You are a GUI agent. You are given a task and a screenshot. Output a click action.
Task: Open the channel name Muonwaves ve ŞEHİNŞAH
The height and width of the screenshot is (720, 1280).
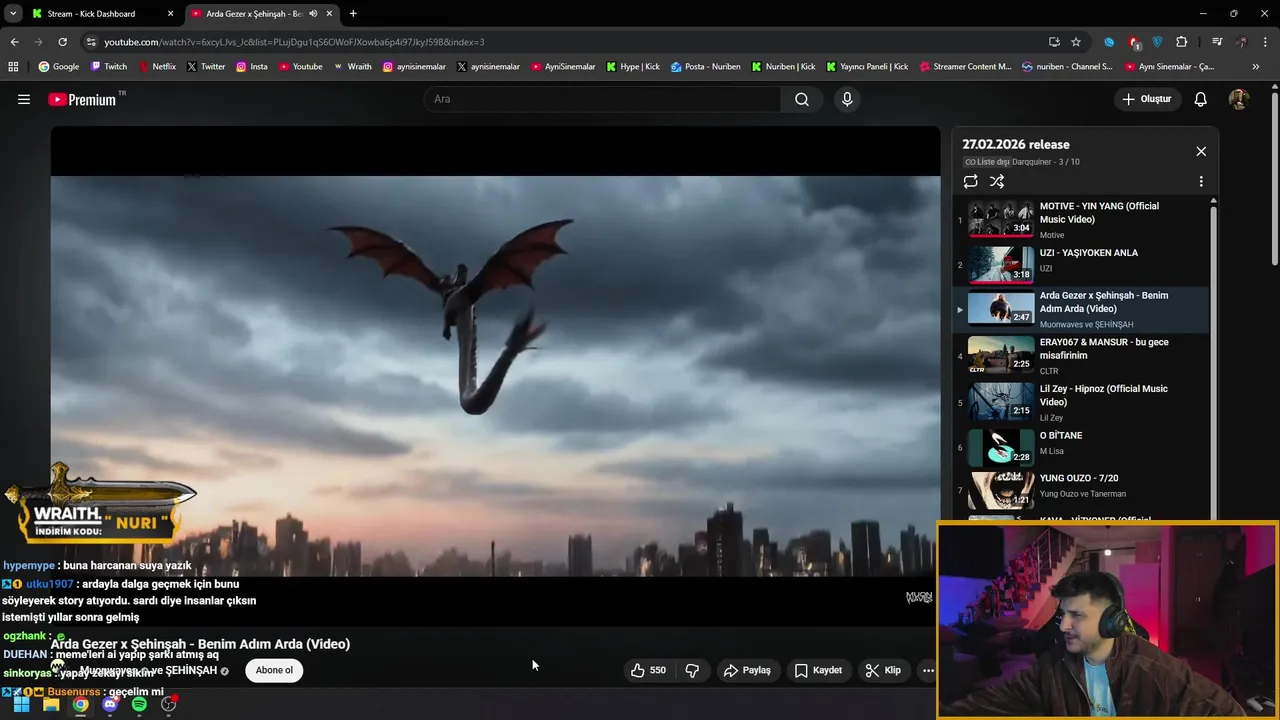(x=149, y=670)
